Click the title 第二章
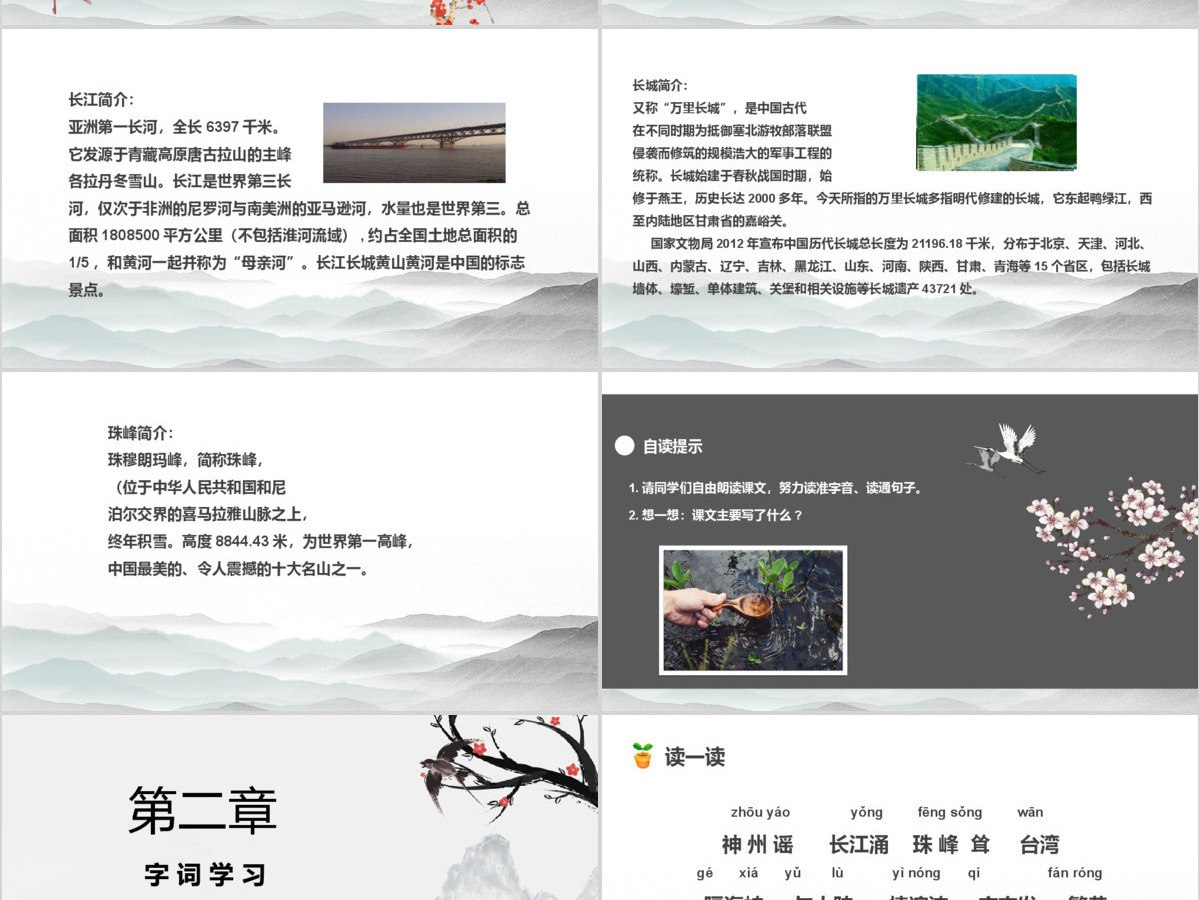Viewport: 1200px width, 900px height. (203, 810)
